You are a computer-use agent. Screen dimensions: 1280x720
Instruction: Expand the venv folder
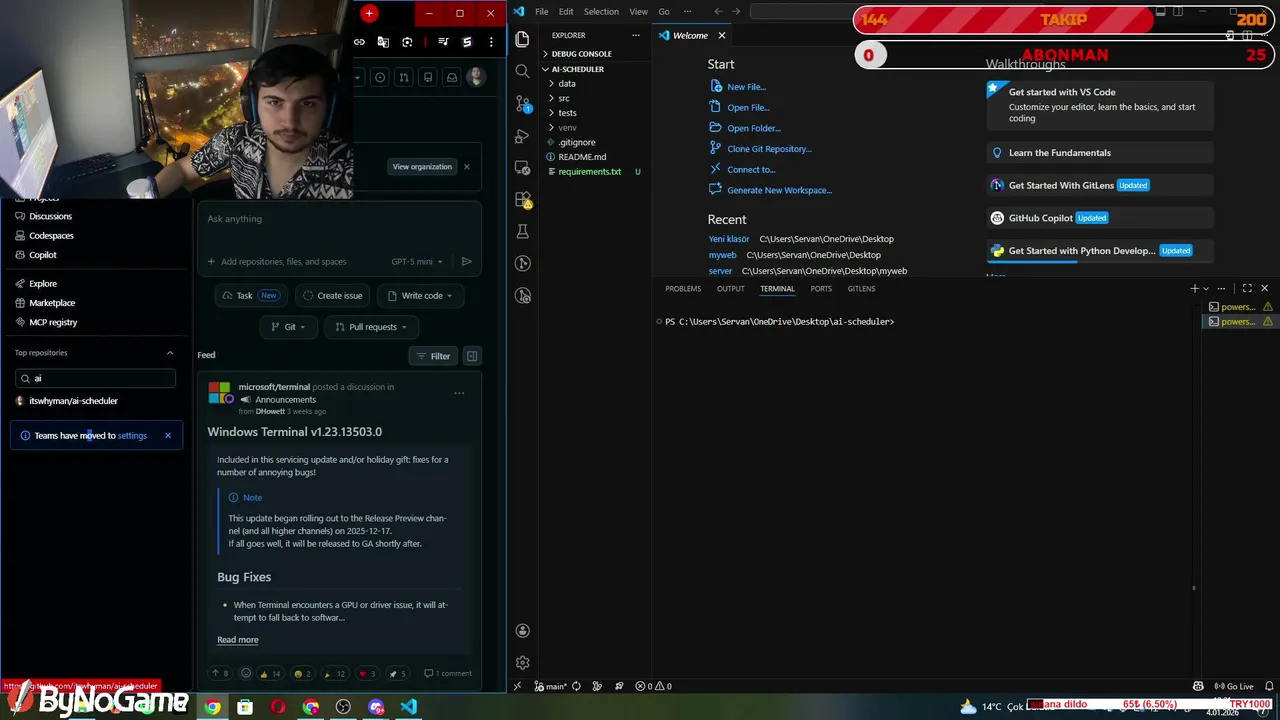pyautogui.click(x=566, y=128)
